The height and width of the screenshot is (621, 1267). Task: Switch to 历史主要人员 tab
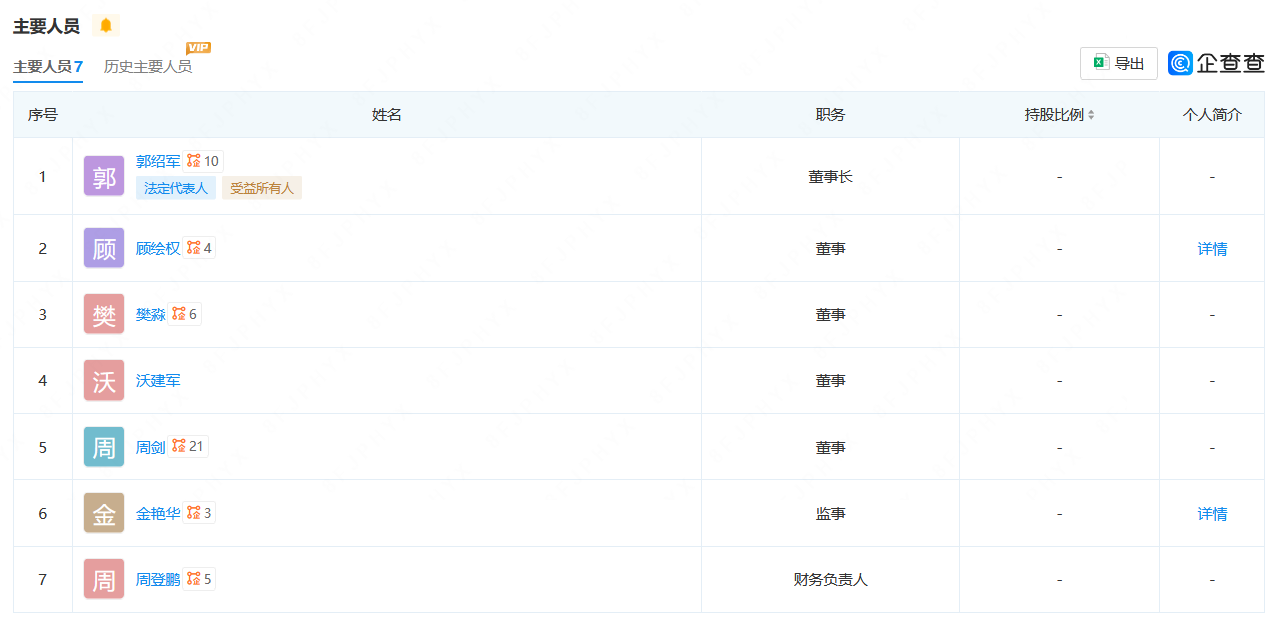pyautogui.click(x=148, y=67)
